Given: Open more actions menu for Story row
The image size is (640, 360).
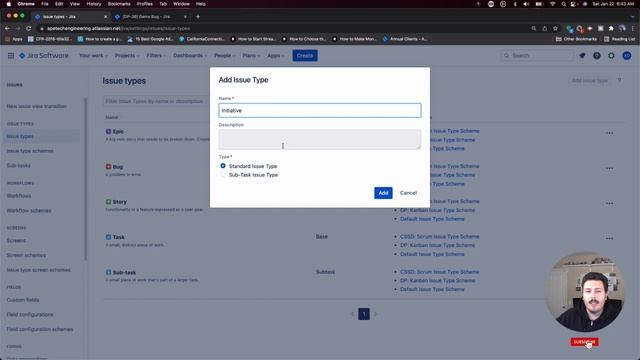Looking at the screenshot, I should (x=609, y=203).
